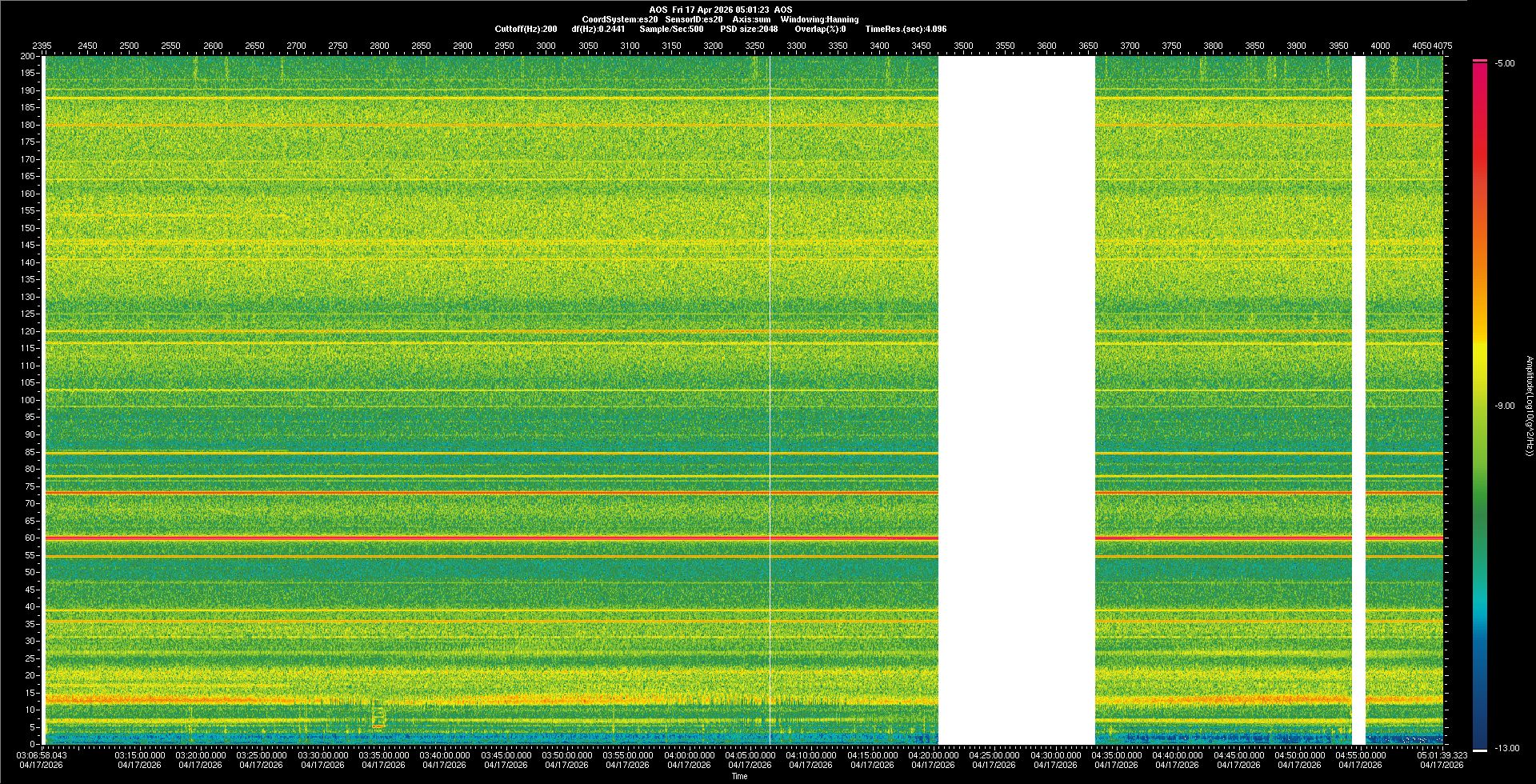Screen dimensions: 1536x784
Task: Click the start time 03:06:58.043 label
Action: [x=43, y=755]
